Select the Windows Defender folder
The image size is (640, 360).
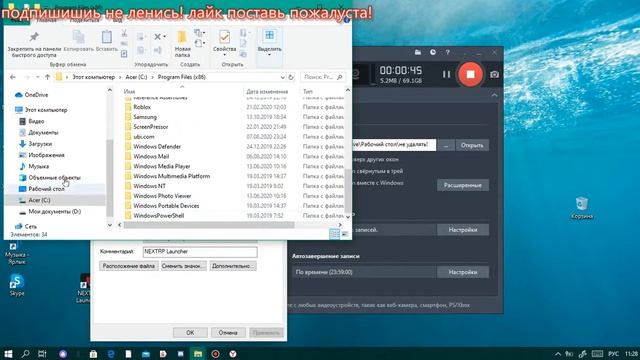click(x=157, y=147)
